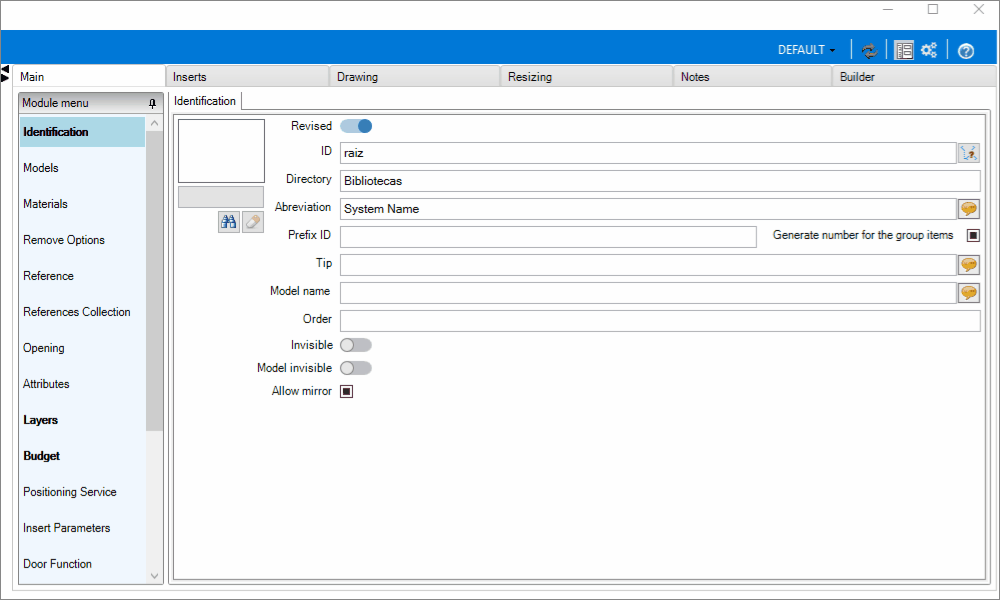Image resolution: width=1000 pixels, height=600 pixels.
Task: Click the refresh arrows icon in the blue bar
Action: coord(869,50)
